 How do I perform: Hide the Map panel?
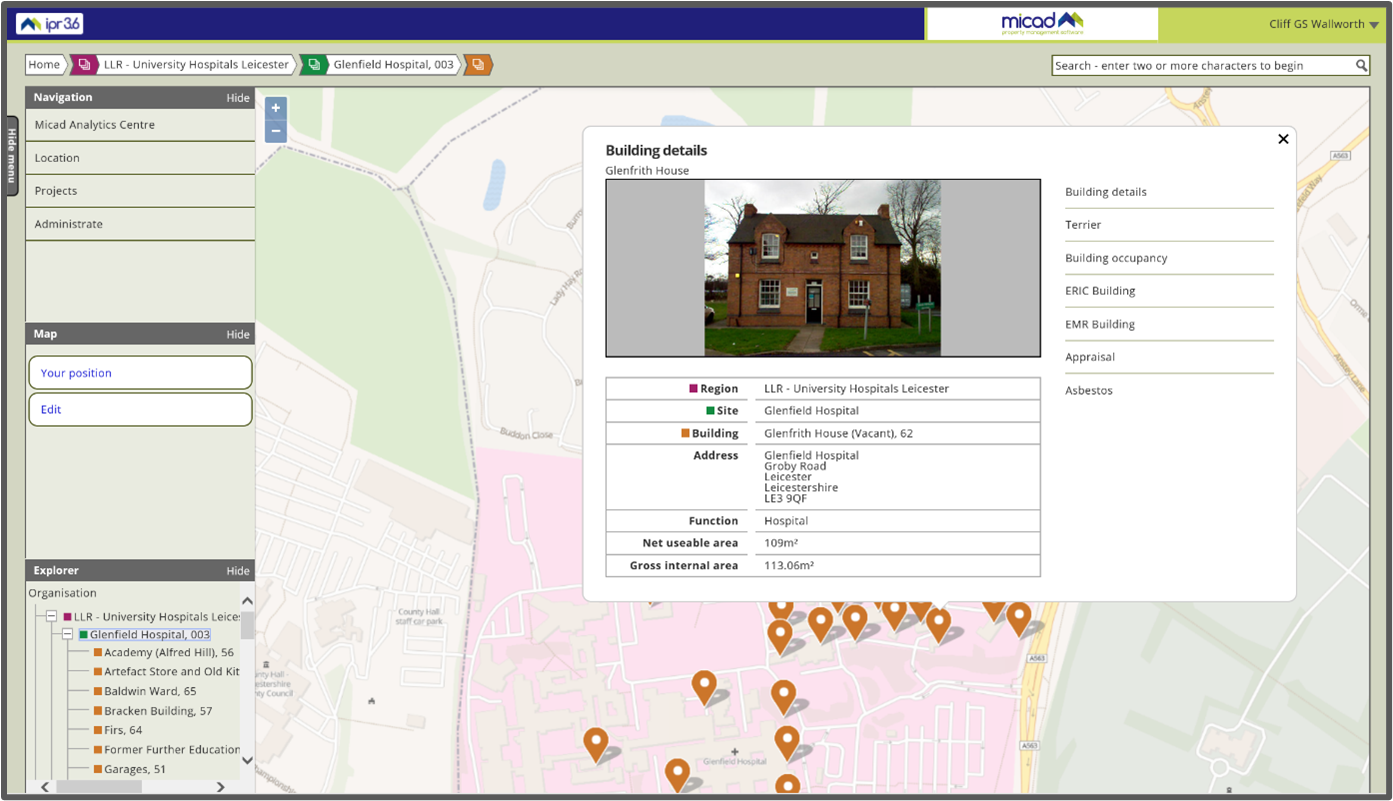click(x=238, y=334)
